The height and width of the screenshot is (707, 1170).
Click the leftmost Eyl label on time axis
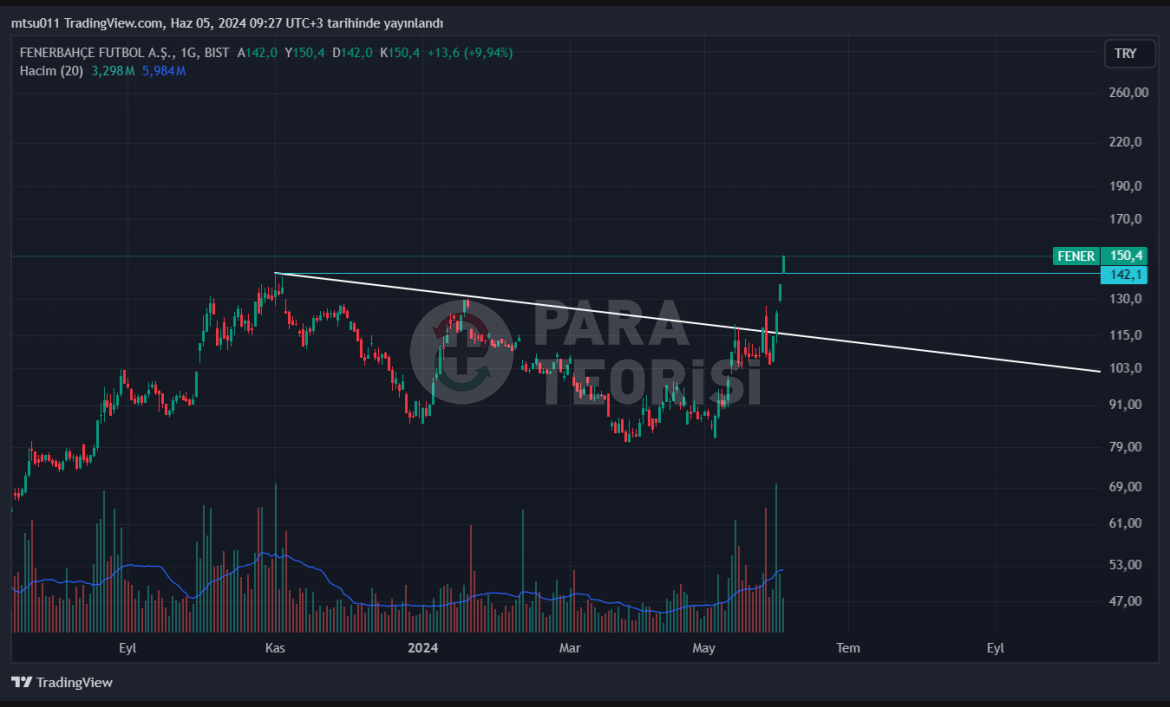click(128, 648)
